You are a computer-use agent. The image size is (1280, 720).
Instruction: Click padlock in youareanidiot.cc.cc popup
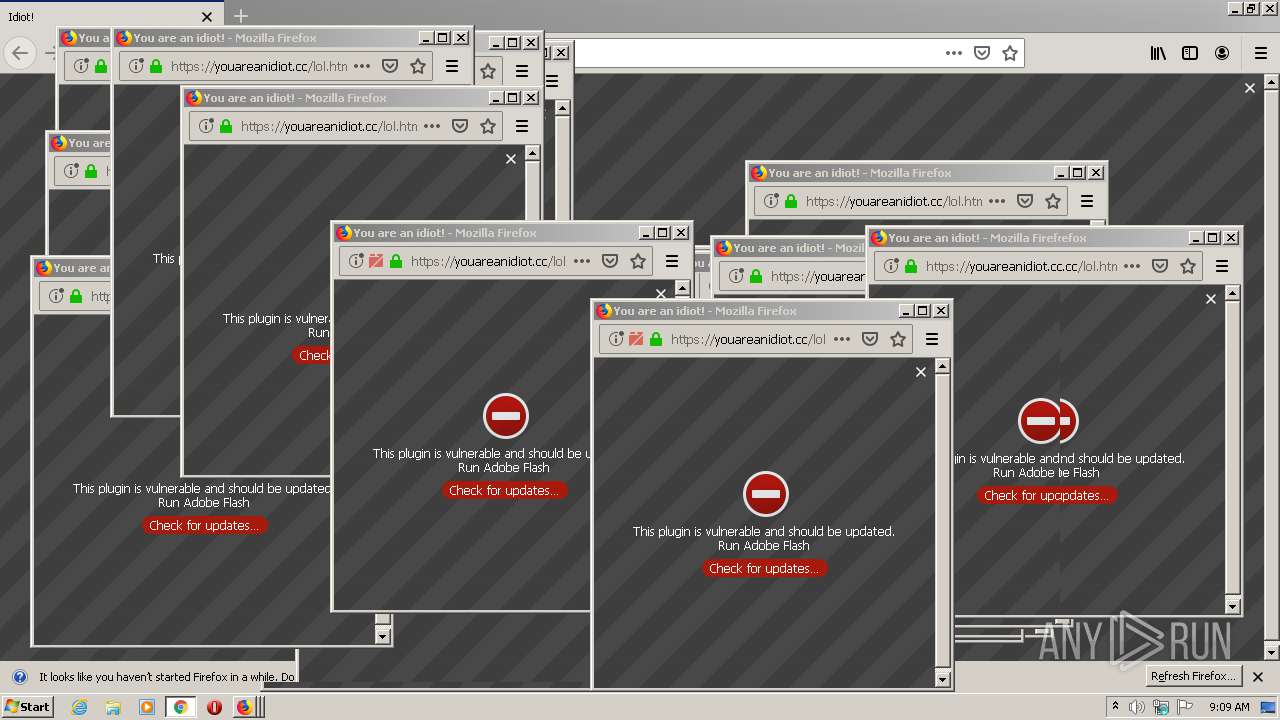[x=911, y=266]
